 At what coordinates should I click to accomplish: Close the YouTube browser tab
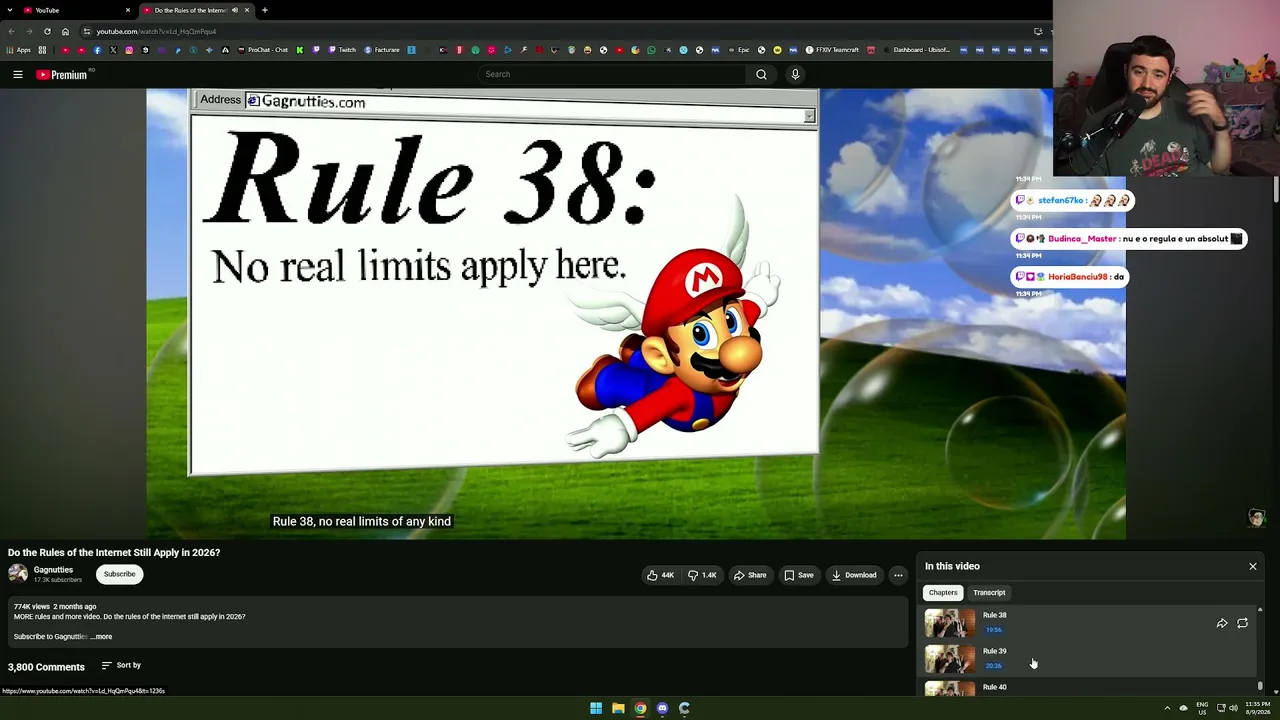click(127, 10)
